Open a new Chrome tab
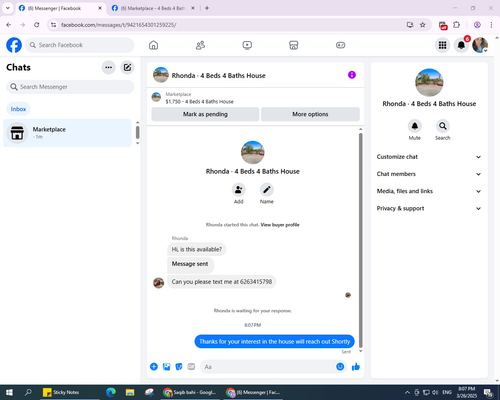500x400 pixels. pos(207,8)
